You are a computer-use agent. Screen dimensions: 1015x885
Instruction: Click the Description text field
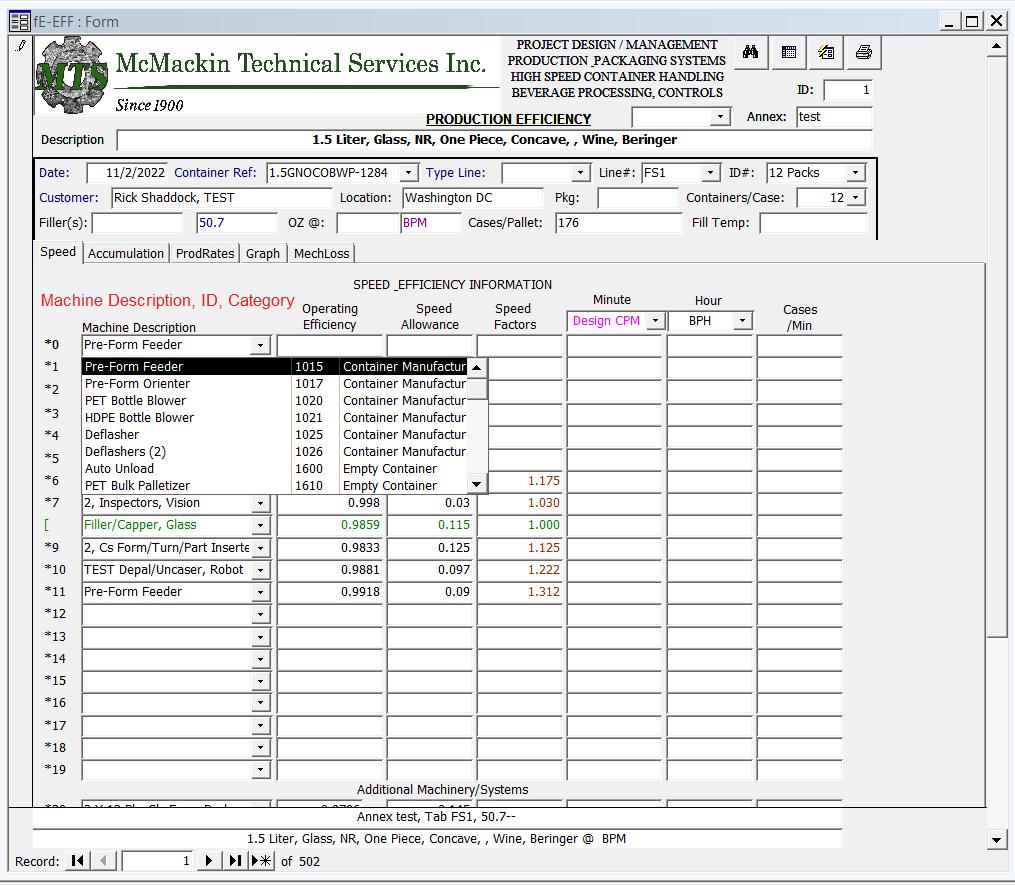click(x=494, y=140)
